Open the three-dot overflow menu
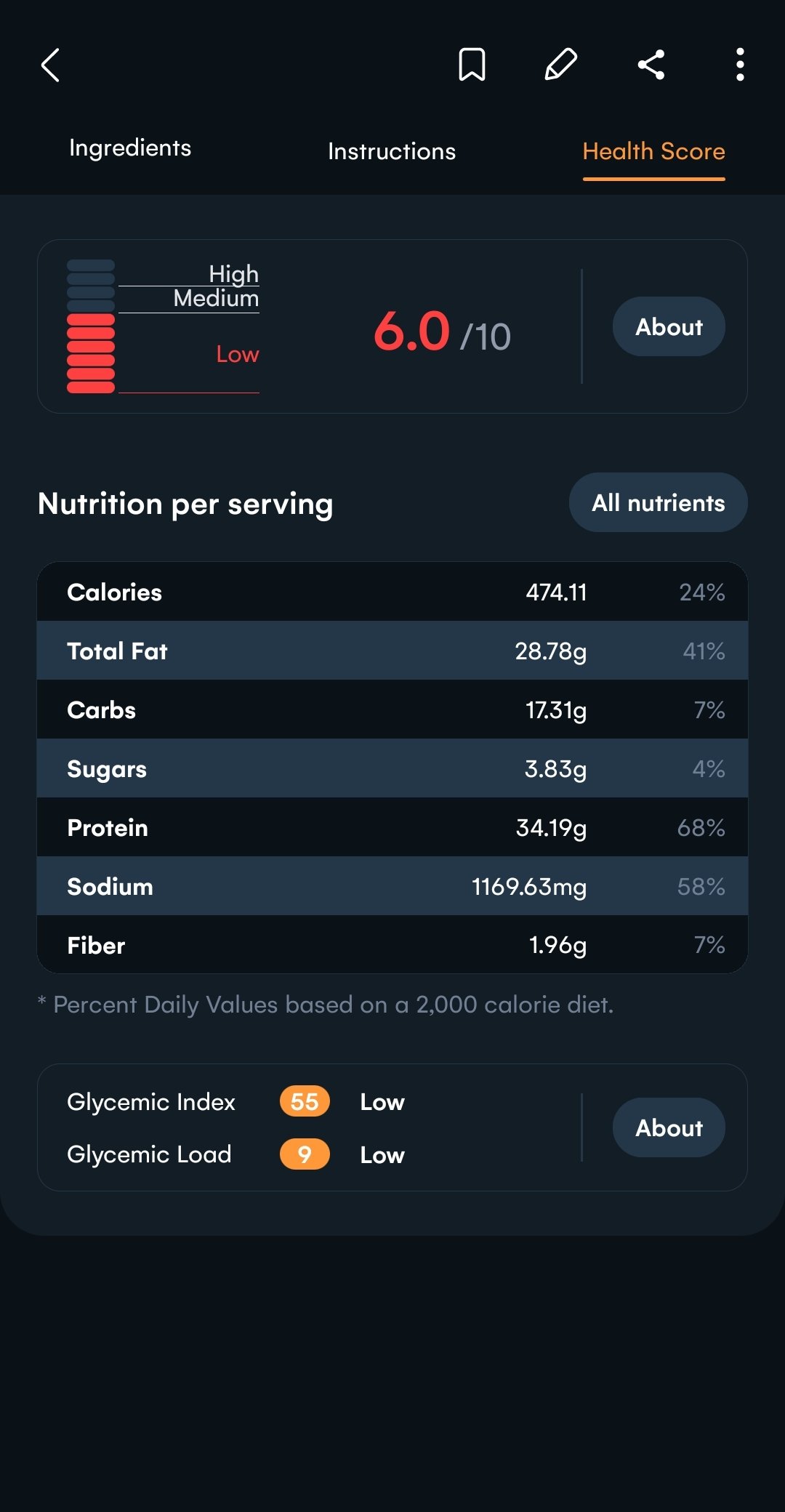Image resolution: width=785 pixels, height=1512 pixels. point(739,65)
